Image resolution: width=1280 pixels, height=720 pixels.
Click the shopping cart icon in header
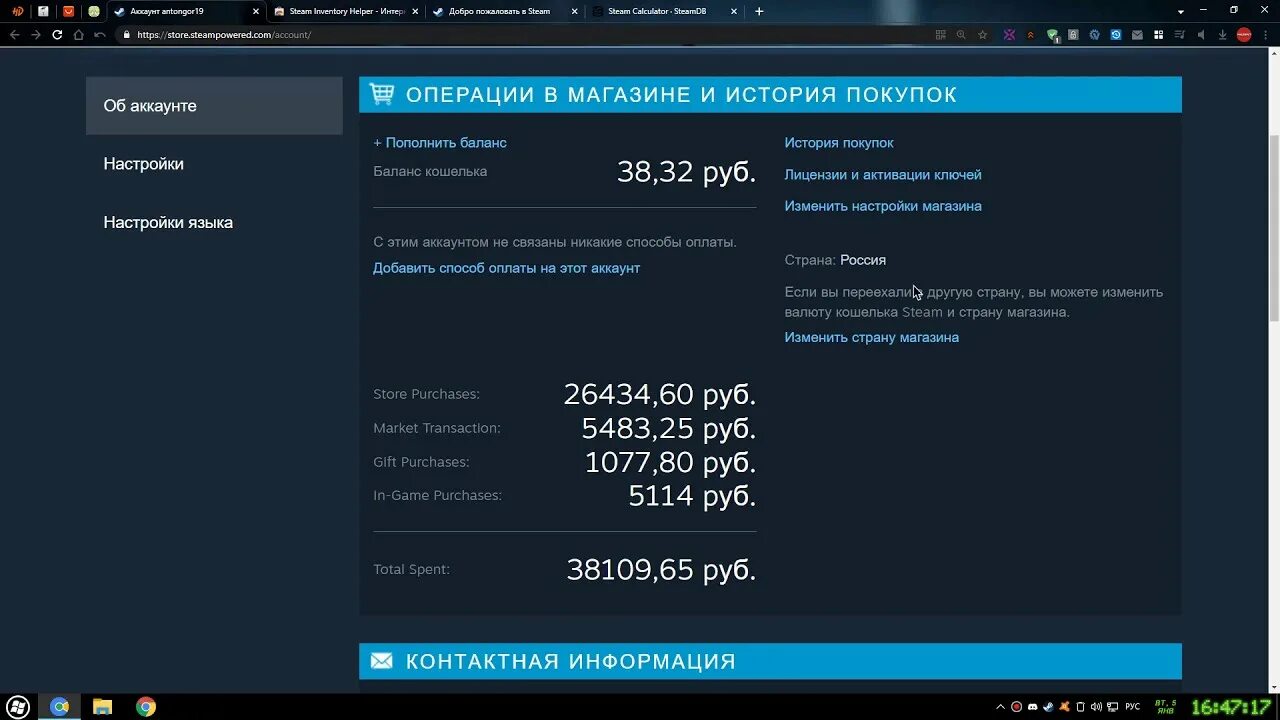tap(382, 94)
